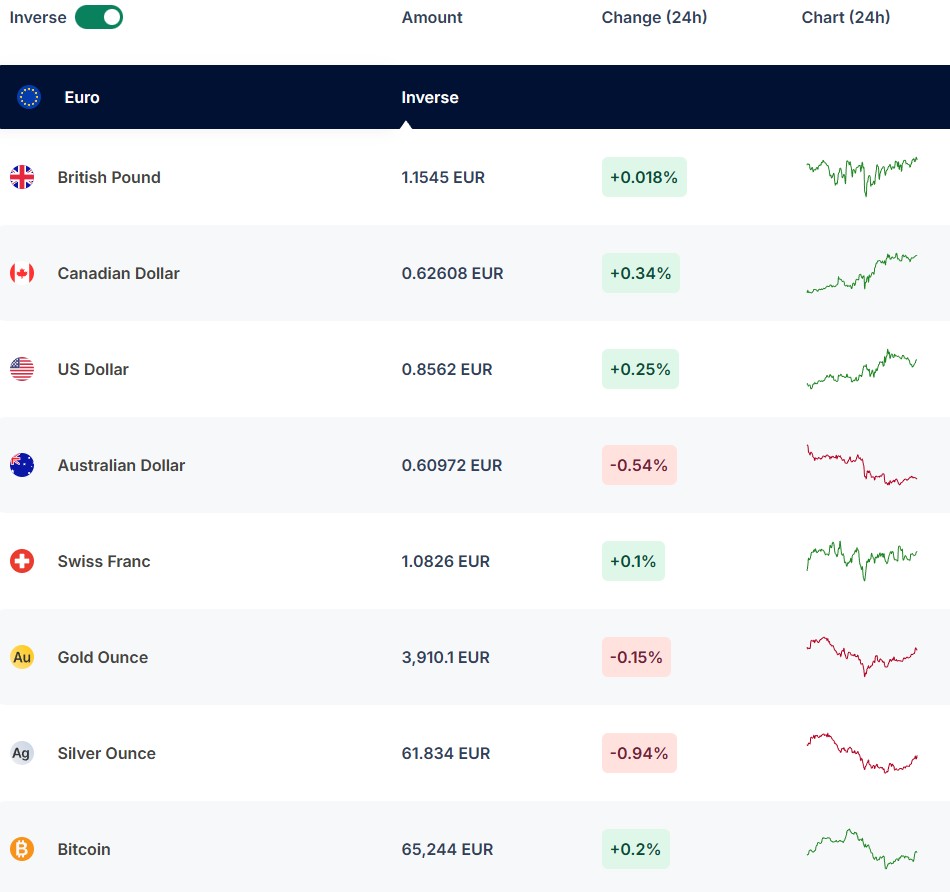The width and height of the screenshot is (950, 892).
Task: Click the Change (24h) column header
Action: point(654,17)
